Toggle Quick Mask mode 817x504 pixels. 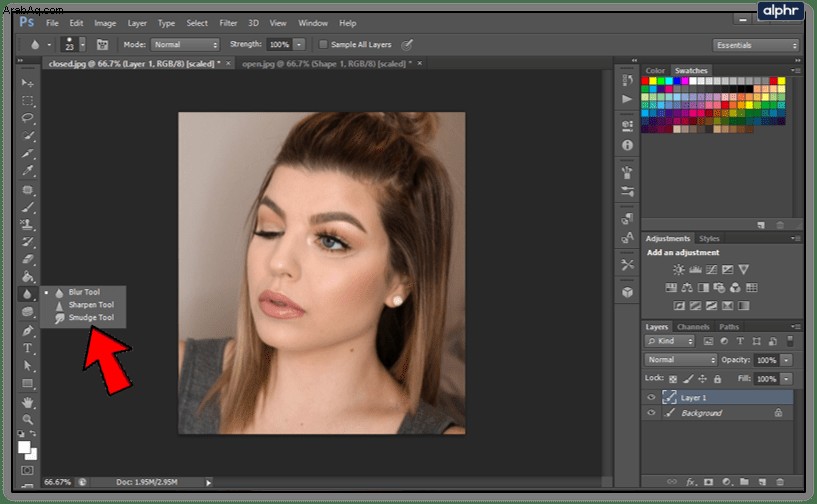[28, 471]
